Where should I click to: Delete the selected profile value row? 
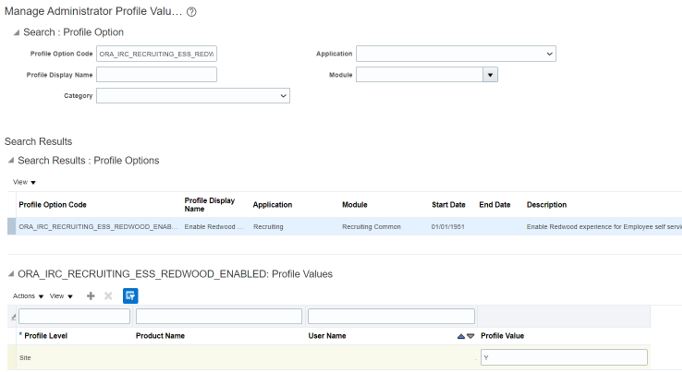[x=108, y=296]
